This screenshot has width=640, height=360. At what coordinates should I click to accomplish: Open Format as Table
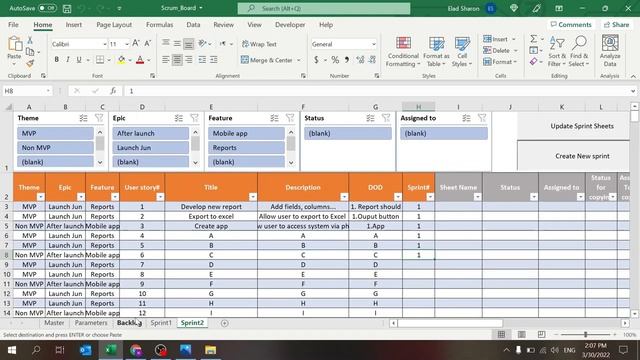point(436,52)
